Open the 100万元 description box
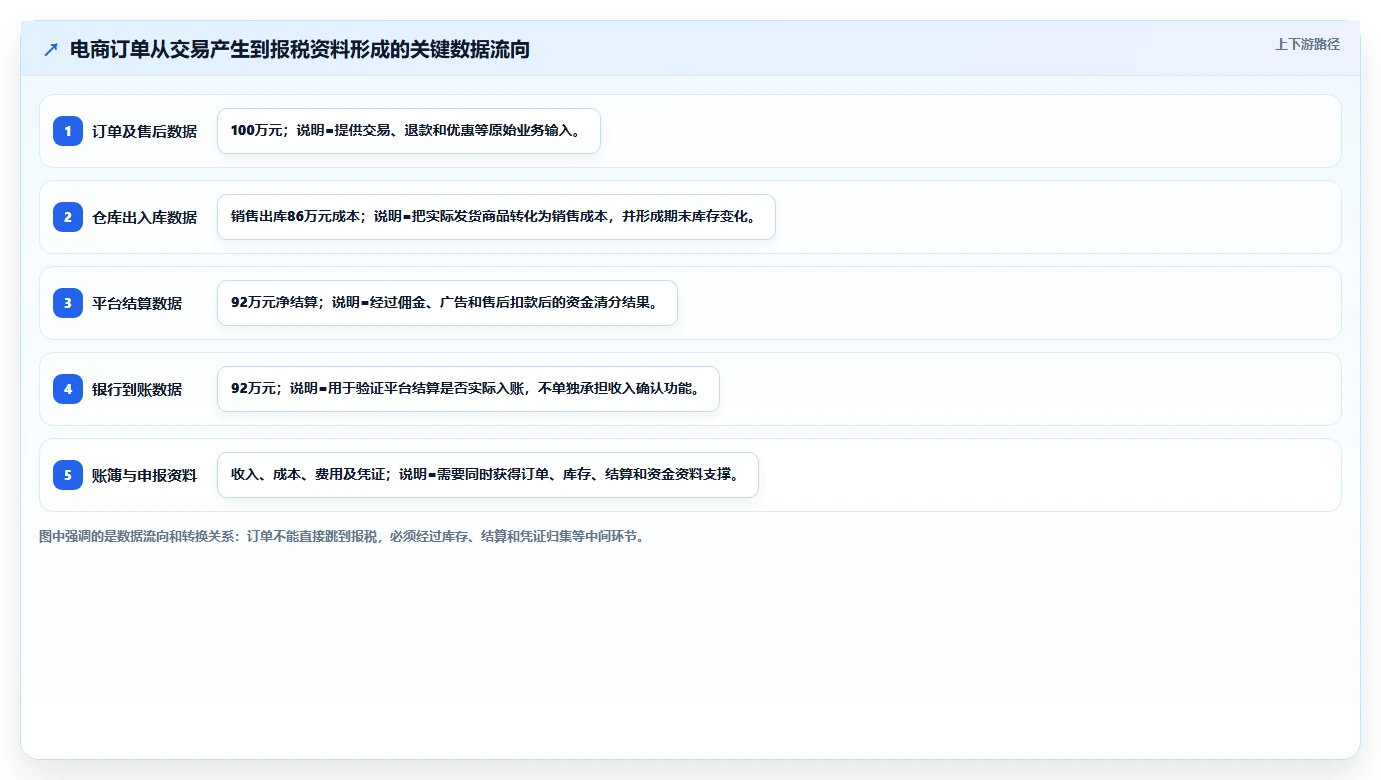Viewport: 1381px width, 780px height. pyautogui.click(x=409, y=131)
